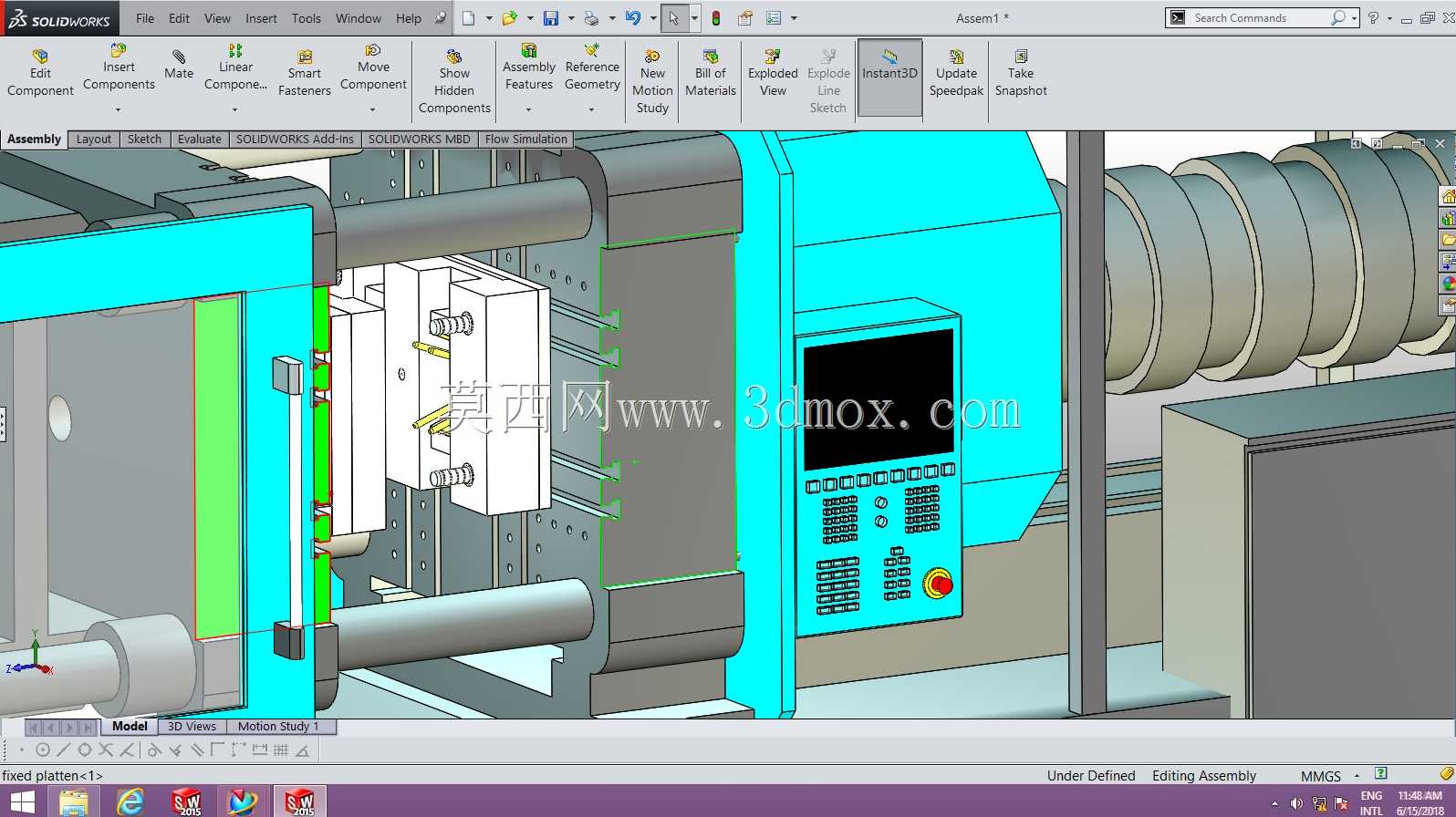Create an Exploded View
The image size is (1456, 817).
[x=773, y=73]
